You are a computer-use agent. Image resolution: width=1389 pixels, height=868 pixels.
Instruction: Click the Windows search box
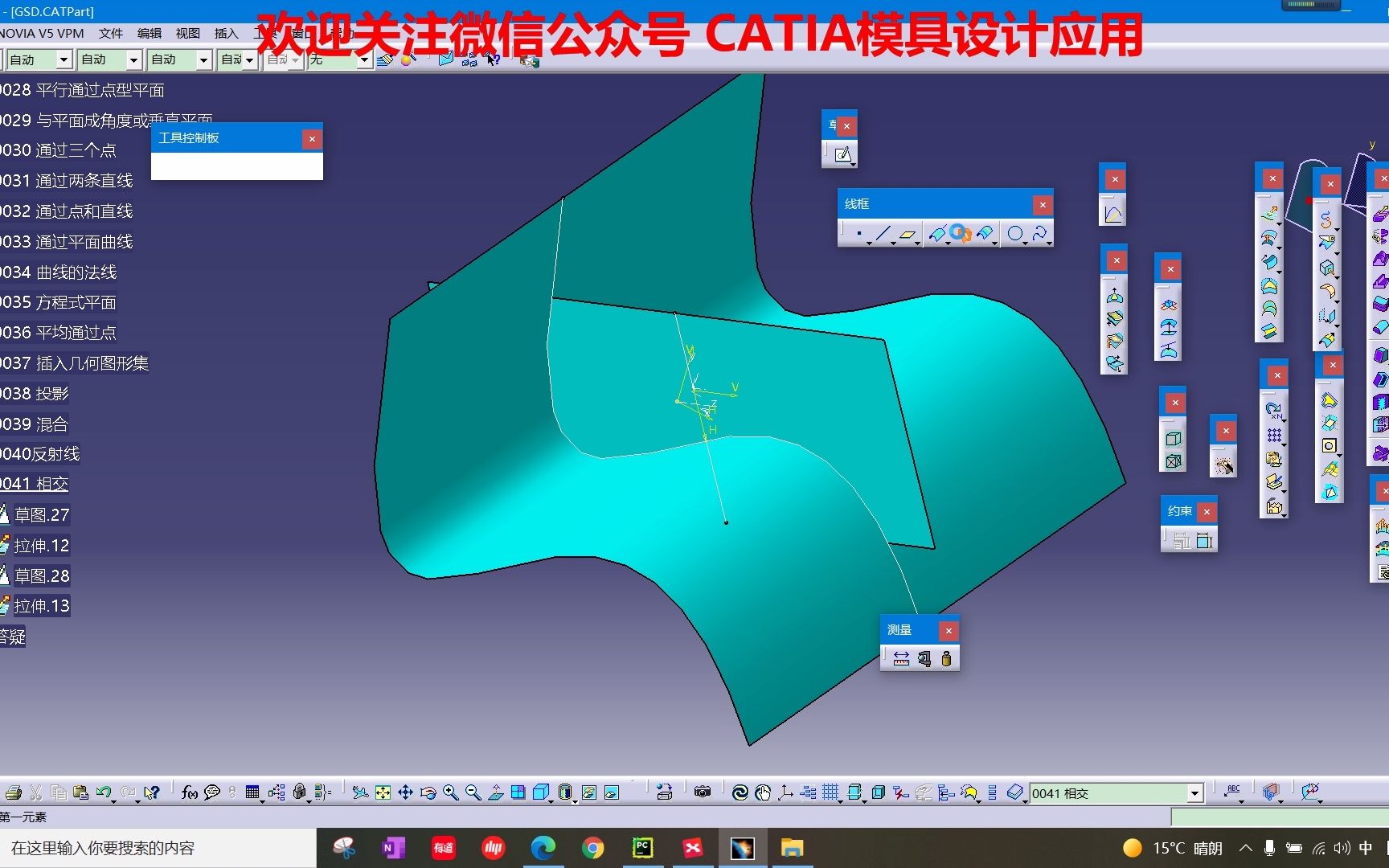(158, 848)
